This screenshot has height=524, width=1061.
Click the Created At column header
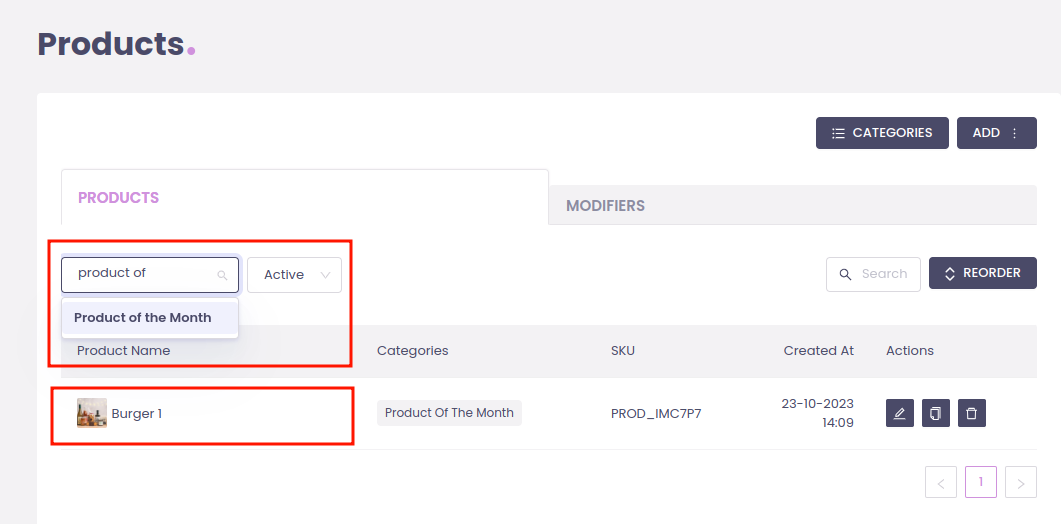818,351
